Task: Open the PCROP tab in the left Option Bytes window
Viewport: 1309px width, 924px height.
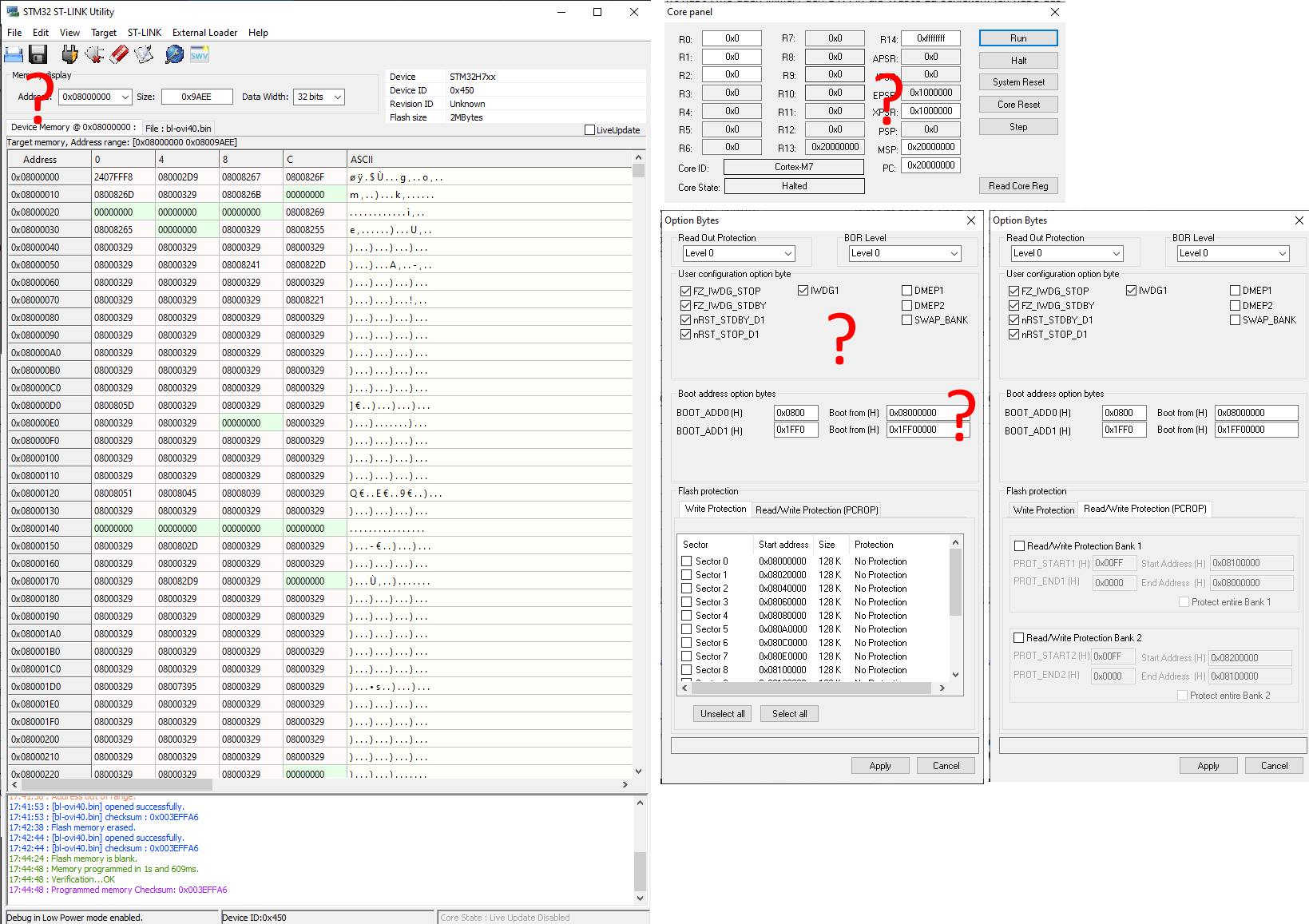Action: (x=816, y=510)
